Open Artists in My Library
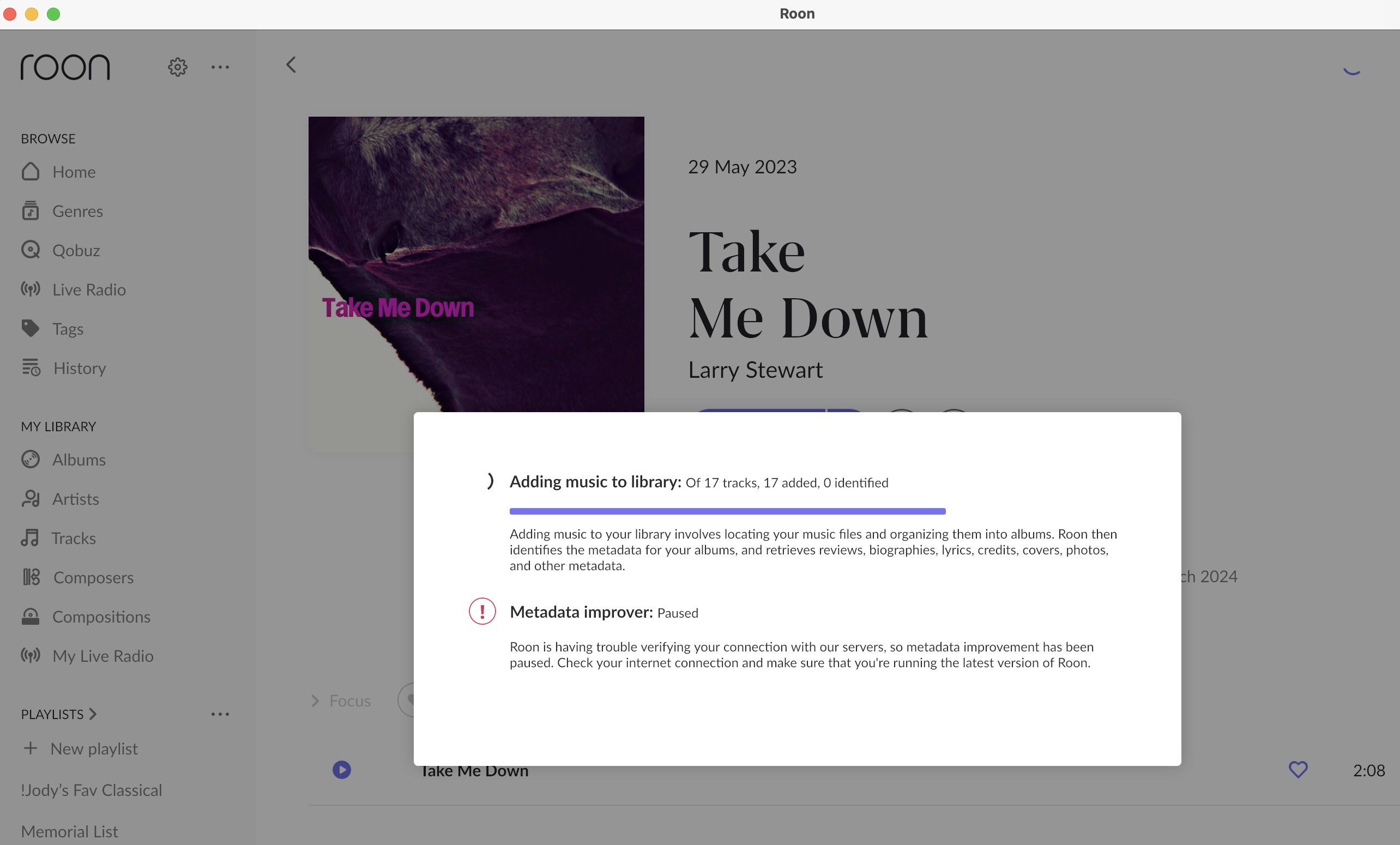The width and height of the screenshot is (1400, 845). click(76, 498)
